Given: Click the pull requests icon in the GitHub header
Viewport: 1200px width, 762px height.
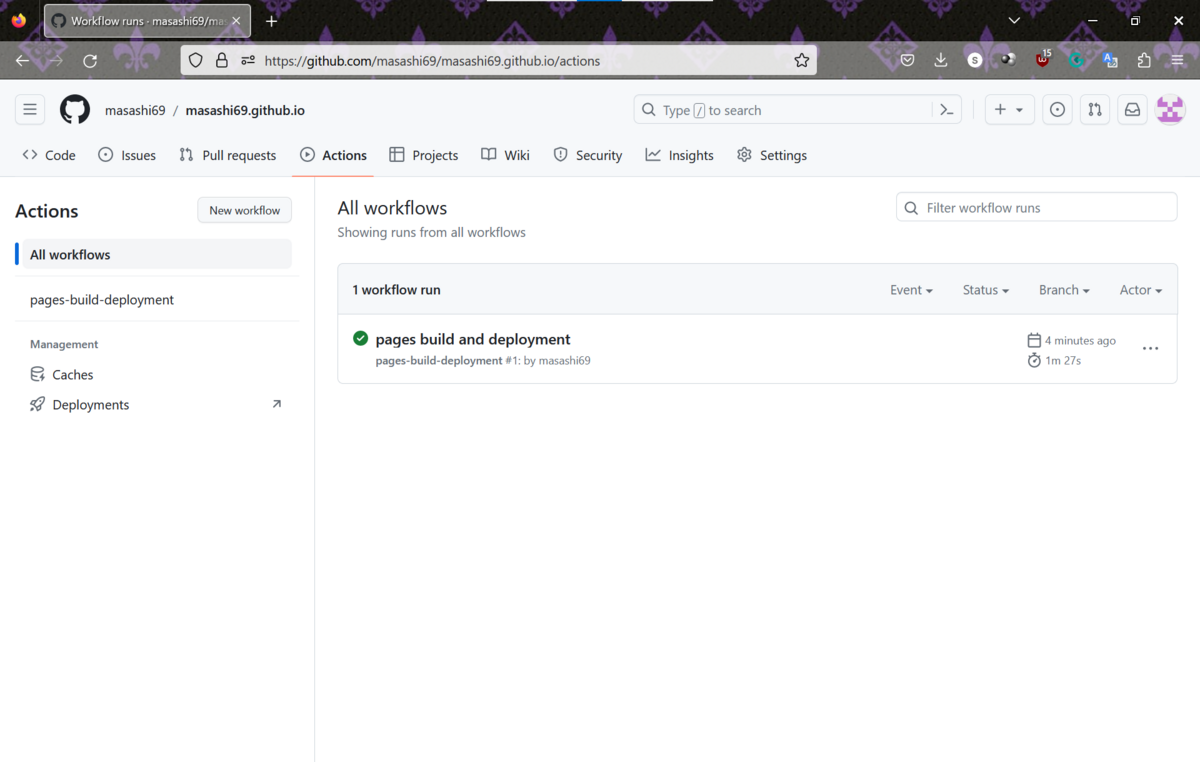Looking at the screenshot, I should (x=1094, y=110).
